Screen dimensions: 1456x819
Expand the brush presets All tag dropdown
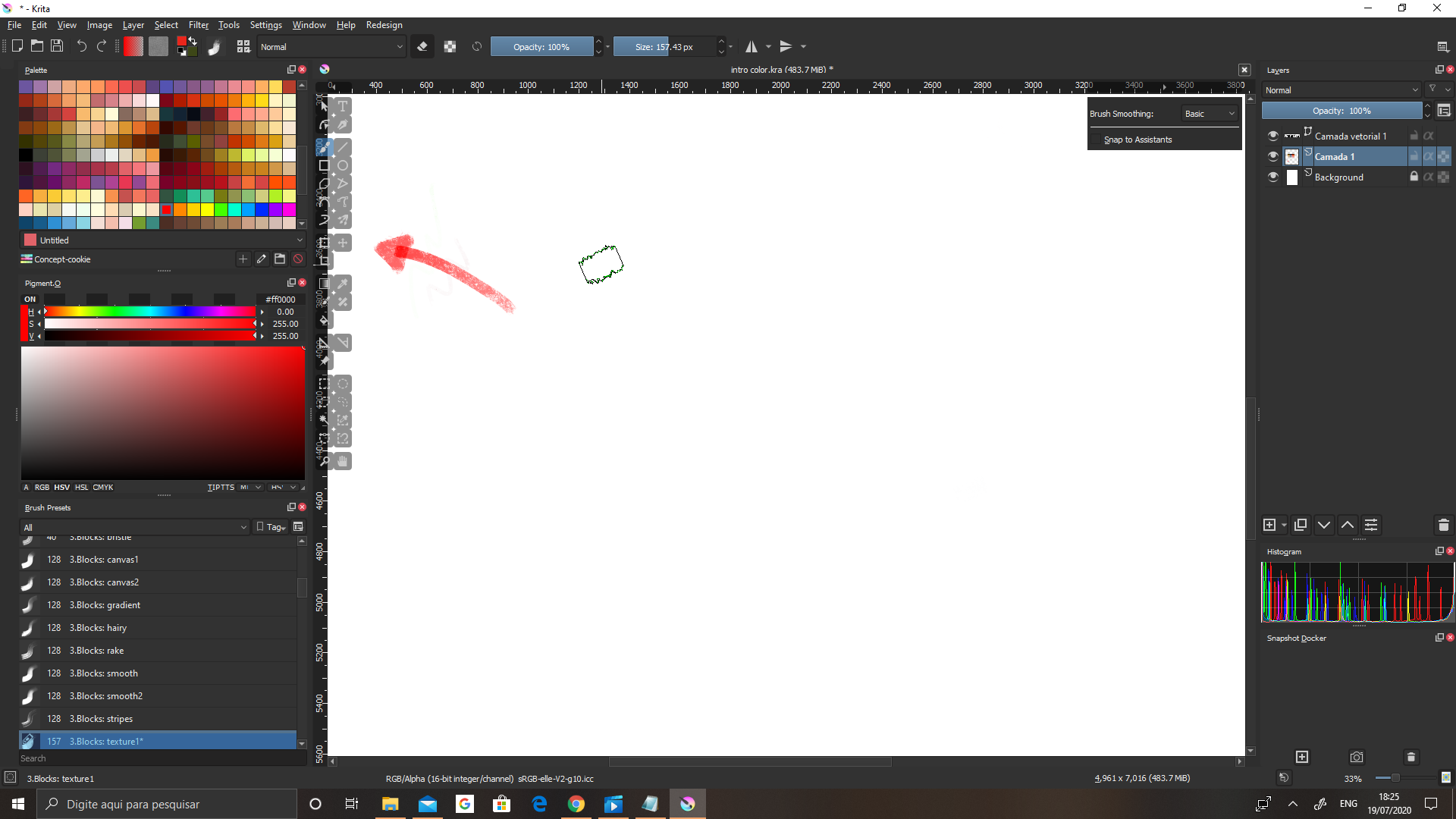[135, 527]
